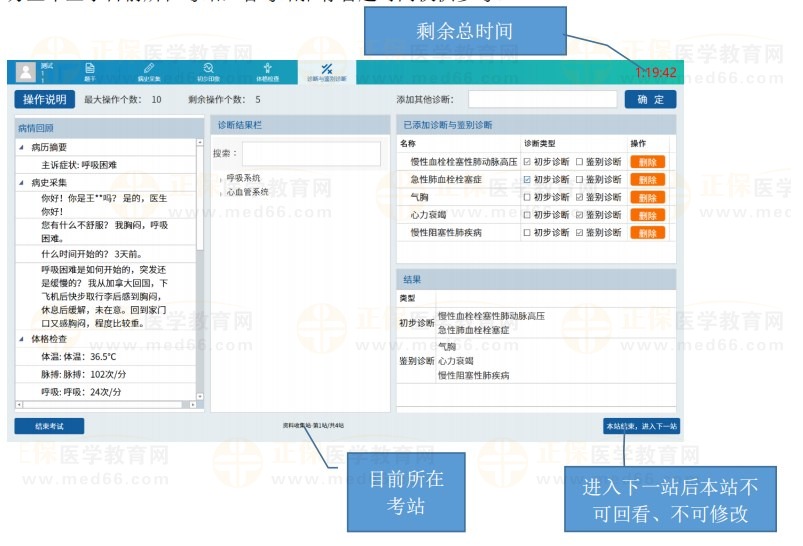Image resolution: width=803 pixels, height=546 pixels.
Task: Click the station indicator 第1站/共4站
Action: coord(313,425)
